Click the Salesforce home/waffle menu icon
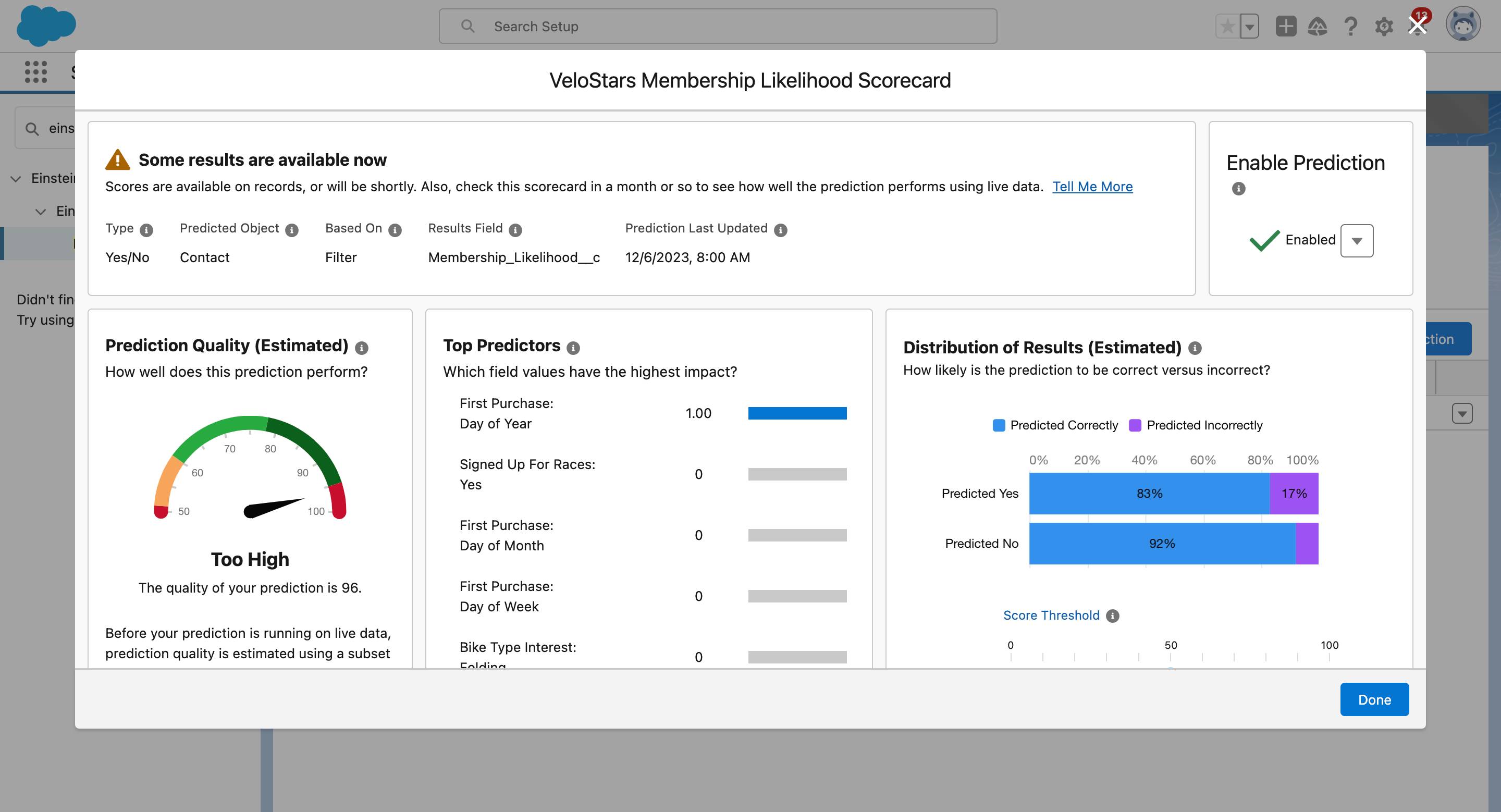This screenshot has width=1501, height=812. pos(34,70)
